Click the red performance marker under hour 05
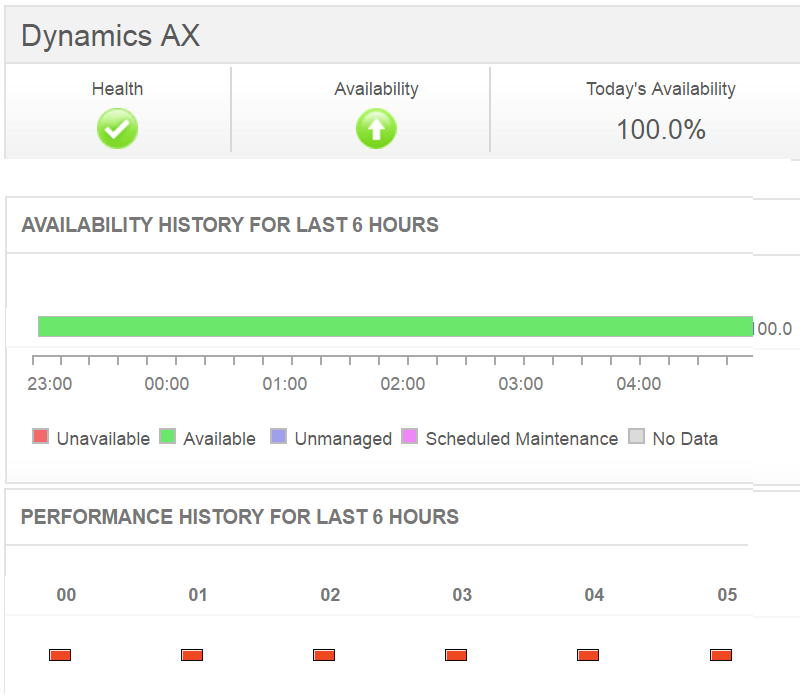Screen dimensions: 800x700 coord(721,655)
